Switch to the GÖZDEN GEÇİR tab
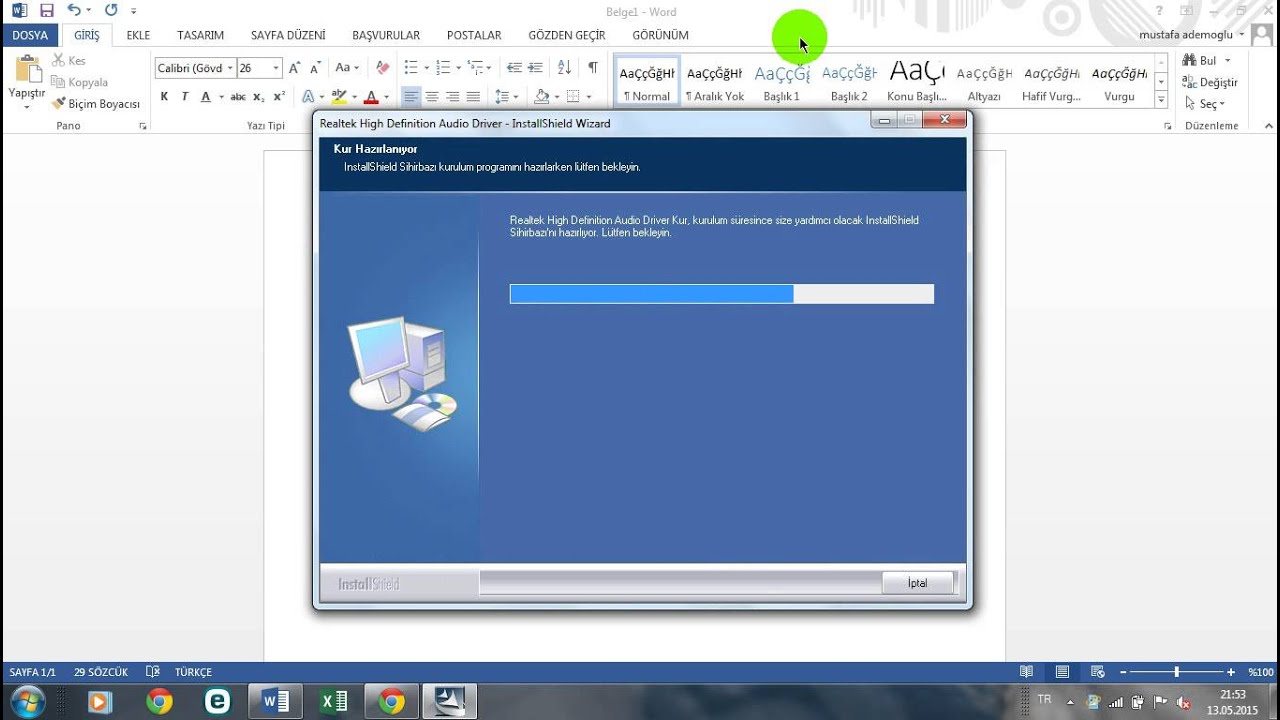Viewport: 1280px width, 720px height. pyautogui.click(x=567, y=35)
